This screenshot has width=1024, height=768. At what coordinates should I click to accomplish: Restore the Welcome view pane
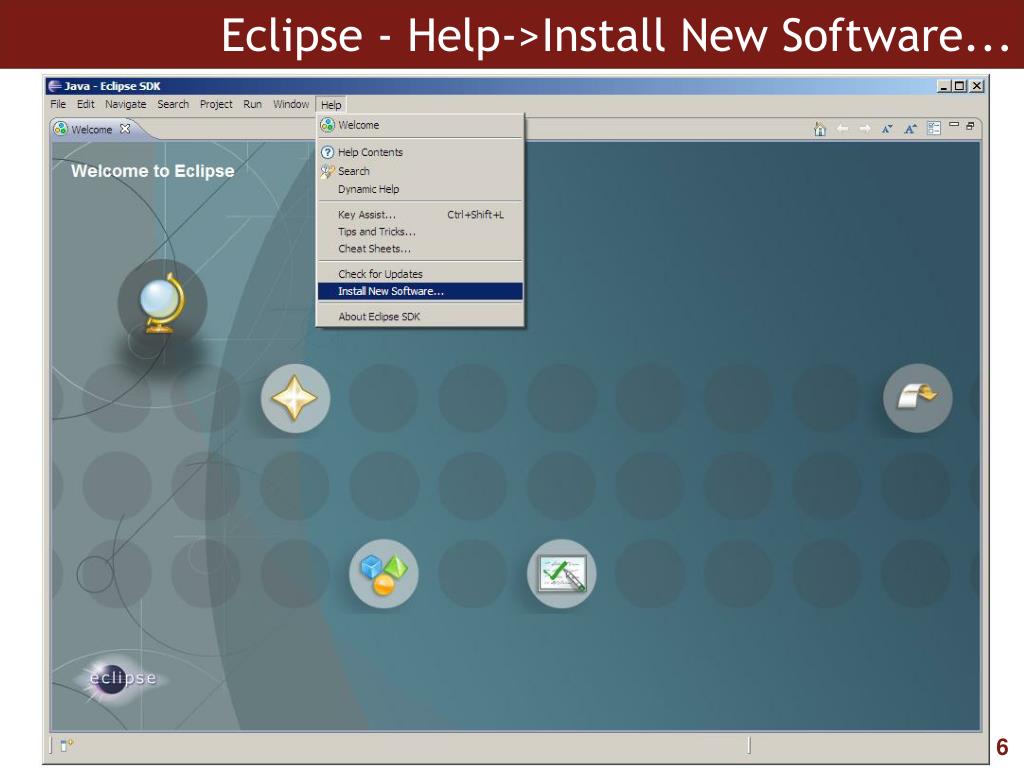(970, 125)
